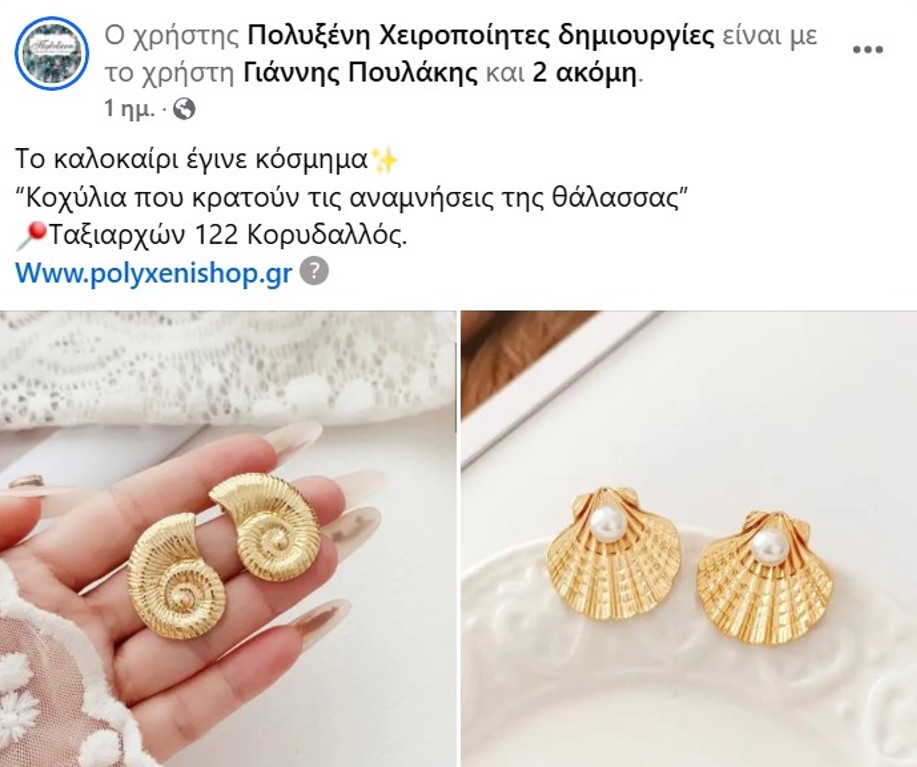The height and width of the screenshot is (767, 917).
Task: Click the question mark icon beside the link
Action: [315, 271]
